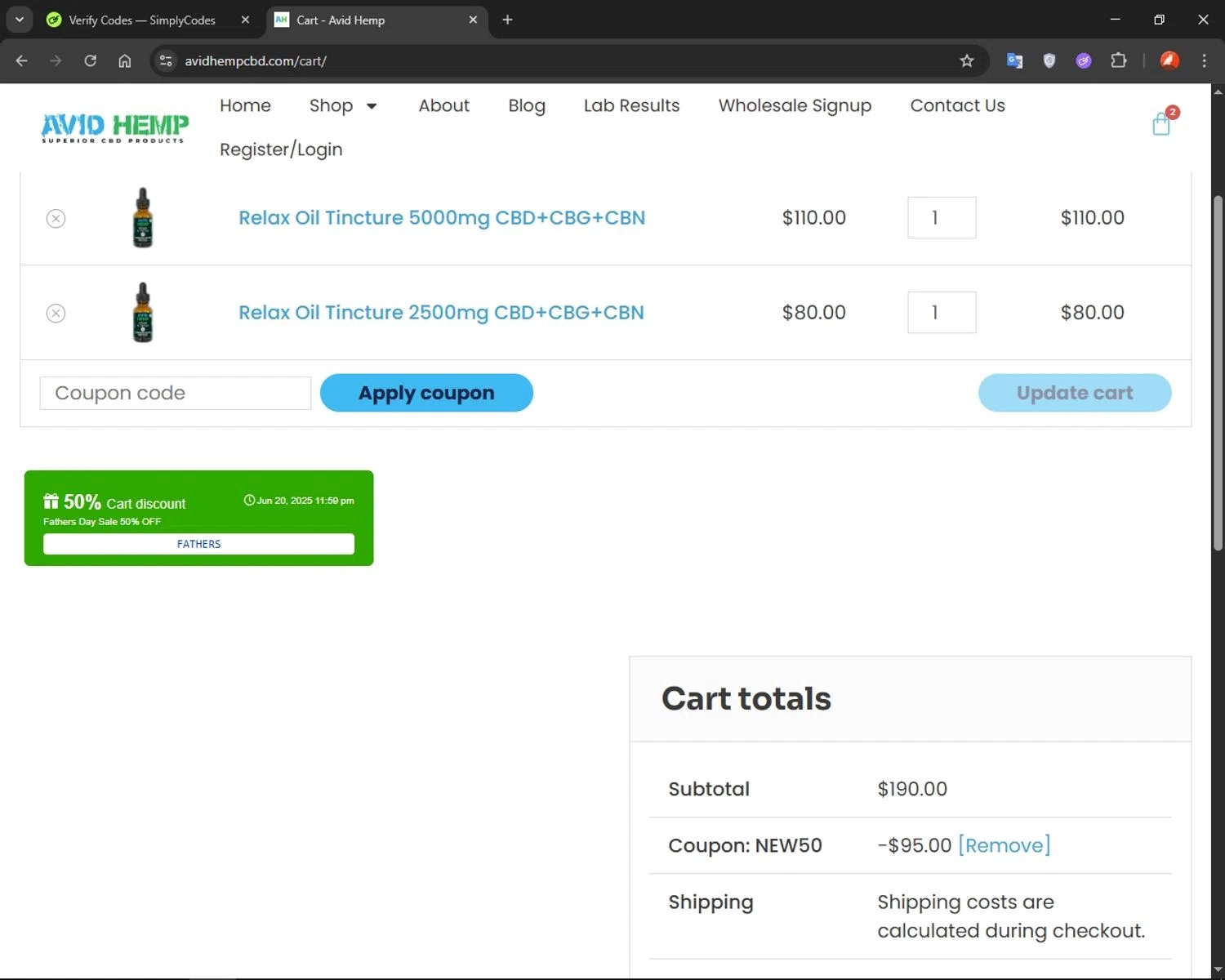
Task: Open the browser home page
Action: click(x=124, y=60)
